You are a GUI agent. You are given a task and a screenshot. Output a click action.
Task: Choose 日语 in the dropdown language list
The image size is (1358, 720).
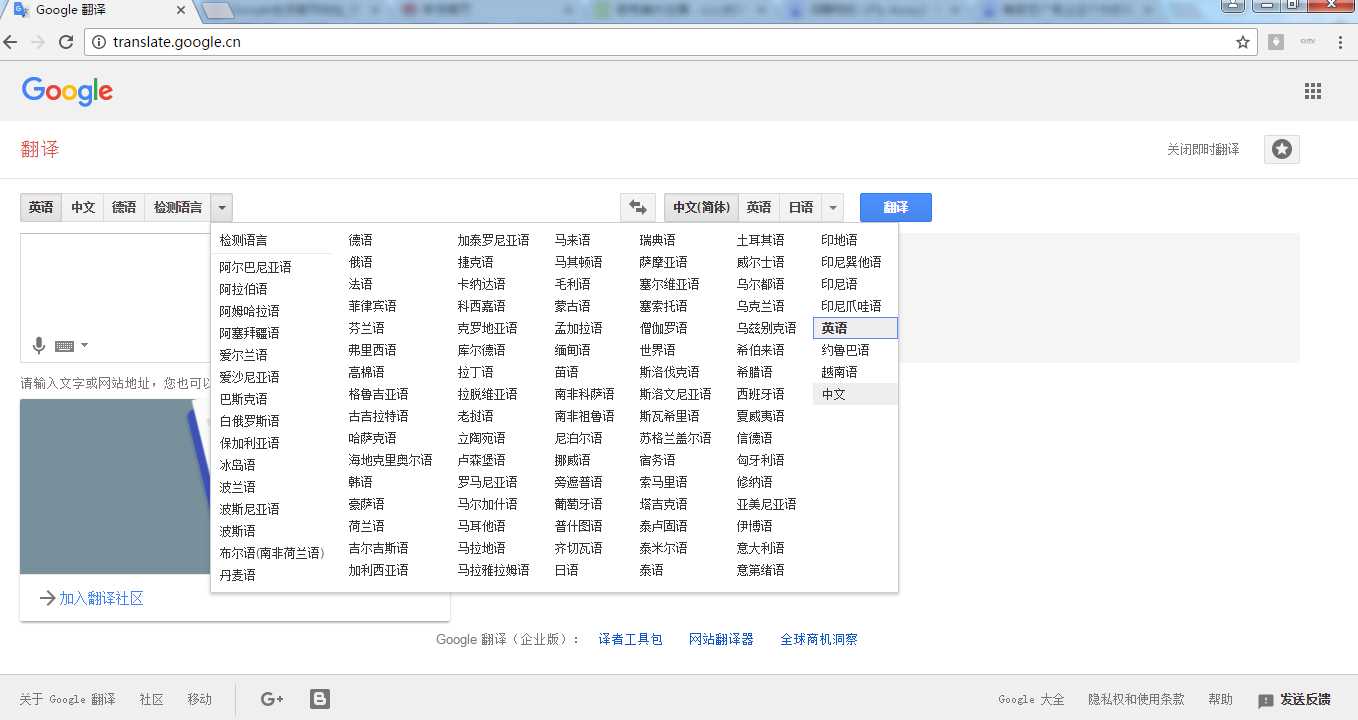tap(567, 570)
